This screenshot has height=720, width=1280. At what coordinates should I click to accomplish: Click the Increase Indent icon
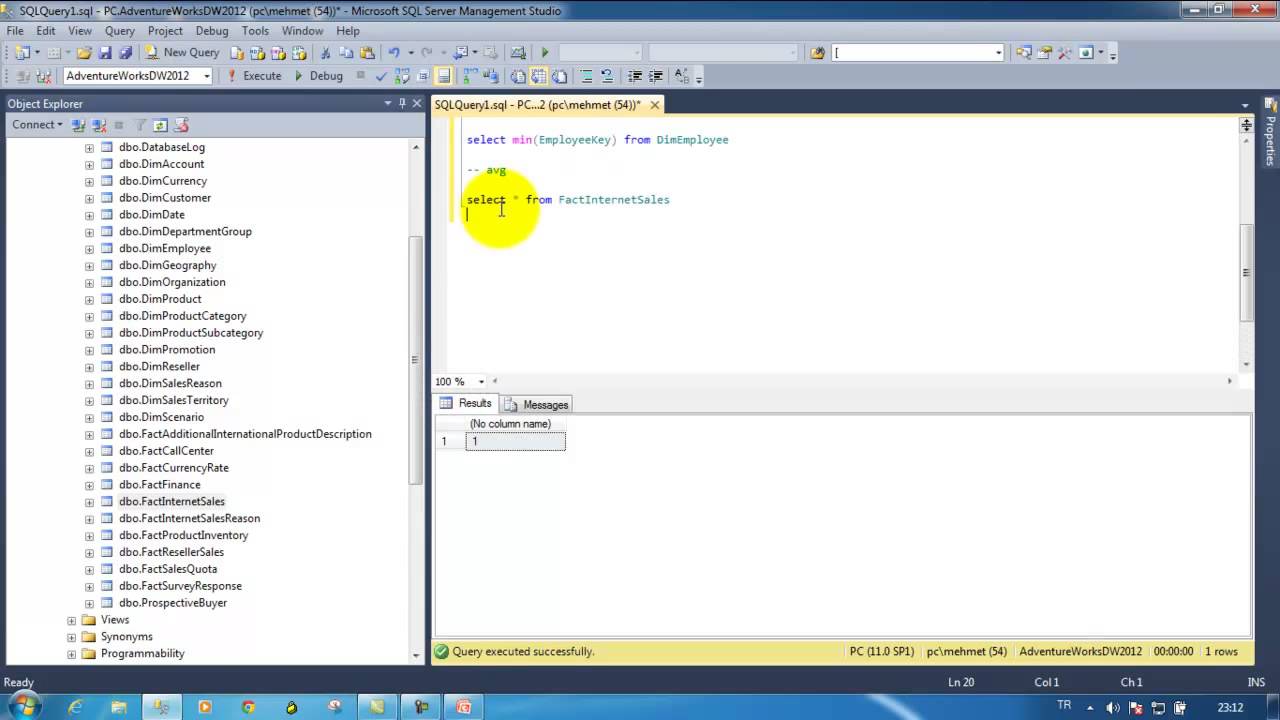coord(655,76)
